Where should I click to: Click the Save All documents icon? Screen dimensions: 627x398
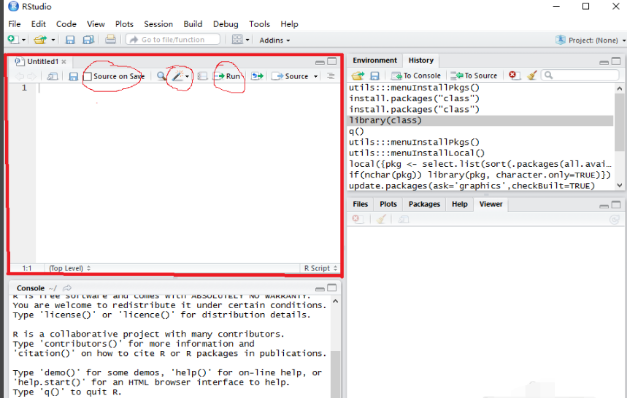tap(88, 40)
